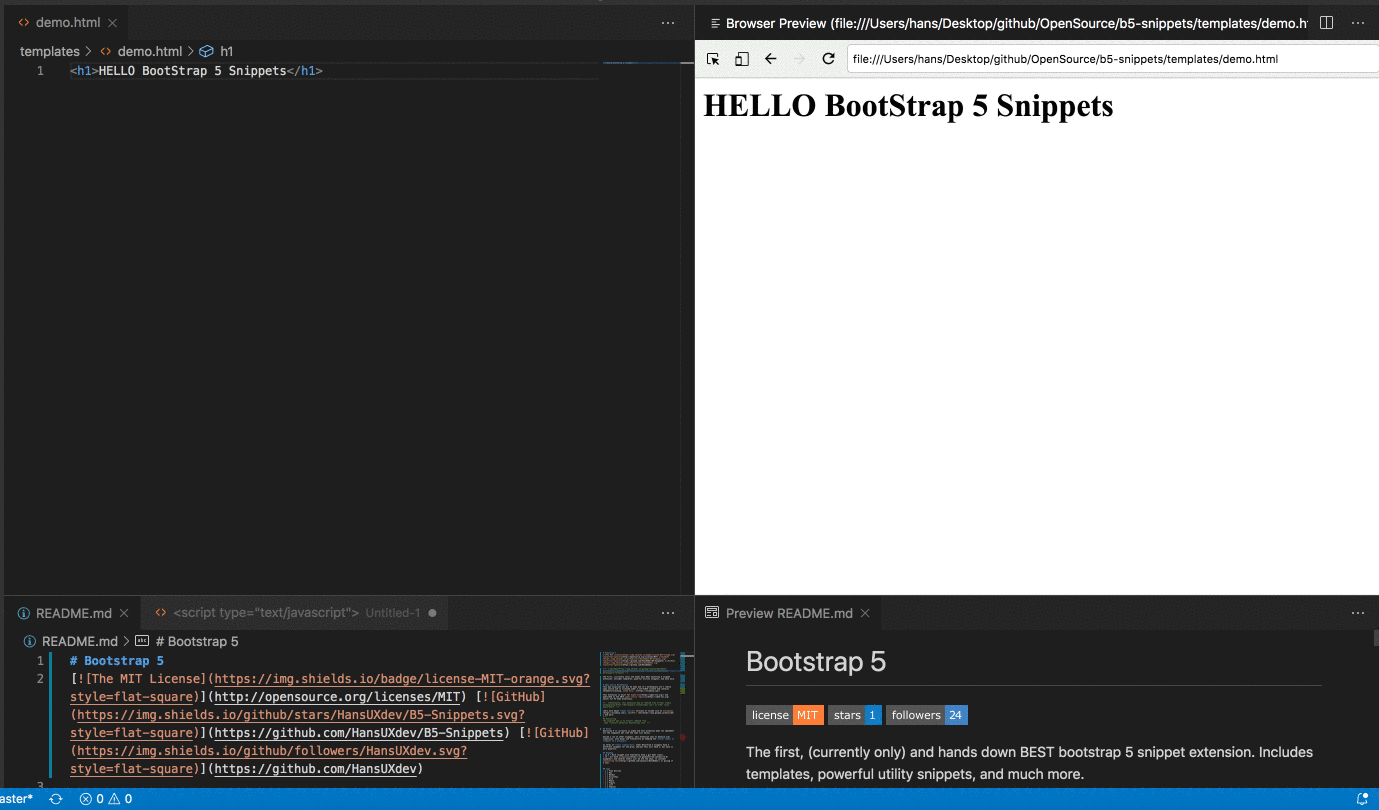Close the README.md editor tab
This screenshot has width=1379, height=810.
[x=124, y=613]
